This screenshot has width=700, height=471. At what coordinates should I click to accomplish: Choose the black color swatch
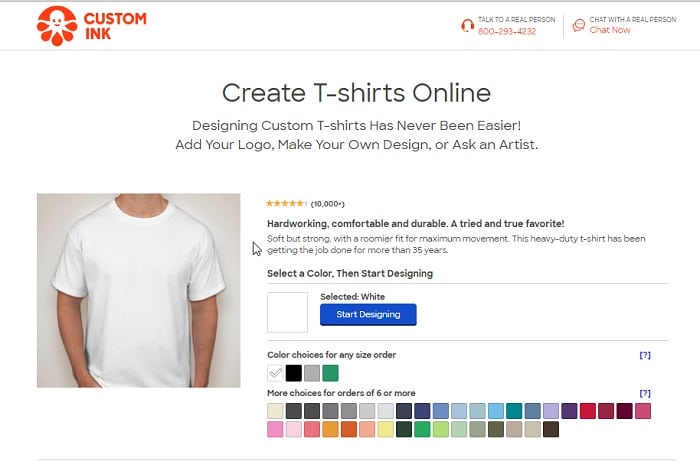[x=293, y=373]
